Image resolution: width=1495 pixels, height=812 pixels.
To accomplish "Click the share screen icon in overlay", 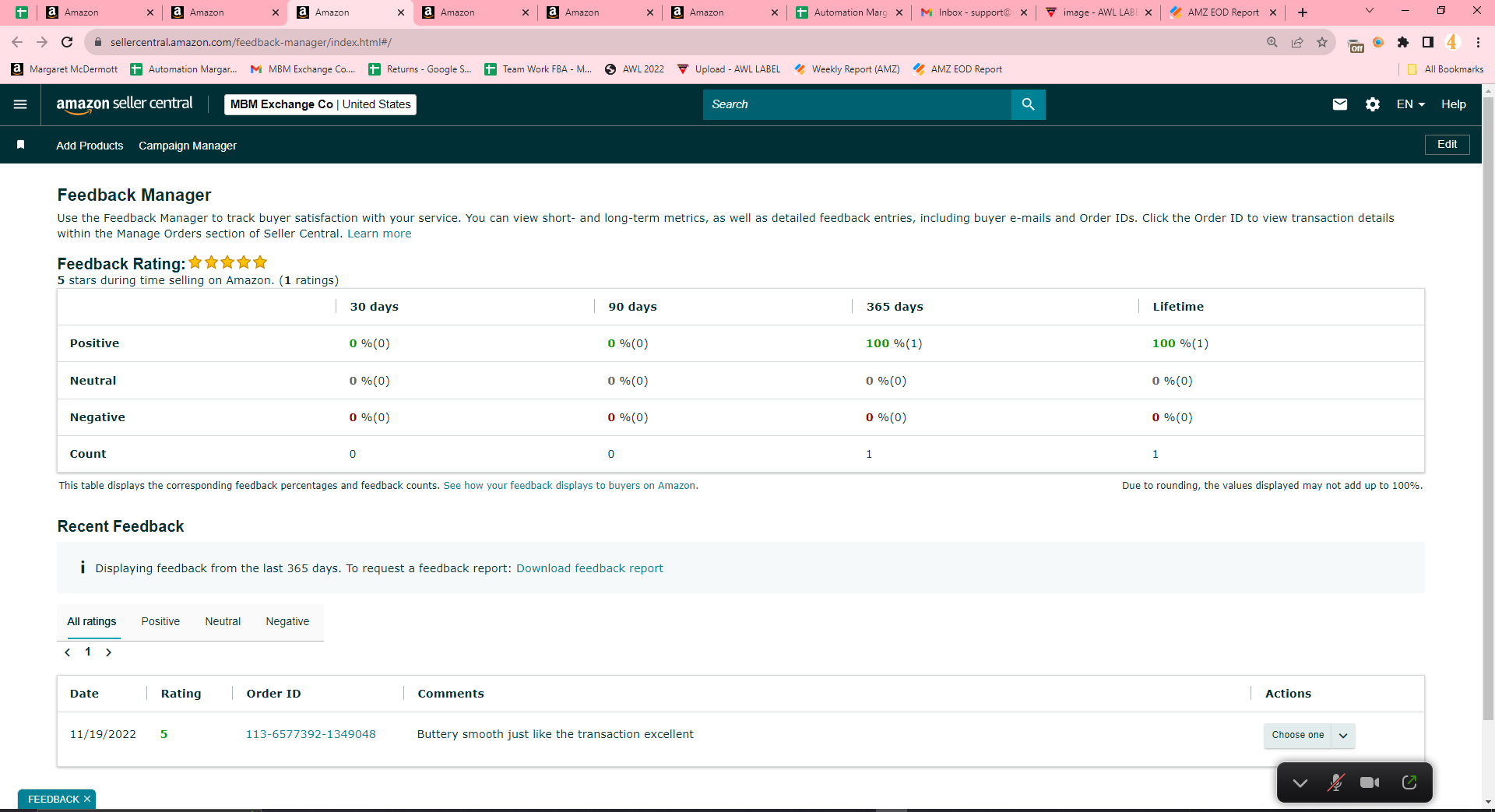I will point(1409,782).
